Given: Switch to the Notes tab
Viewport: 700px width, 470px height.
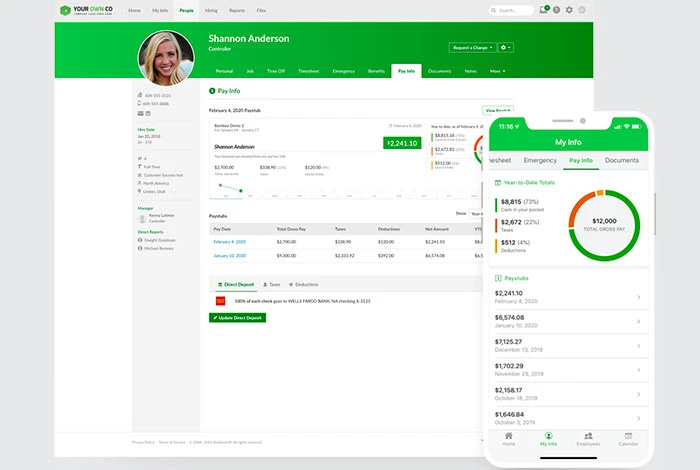Looking at the screenshot, I should pos(471,71).
